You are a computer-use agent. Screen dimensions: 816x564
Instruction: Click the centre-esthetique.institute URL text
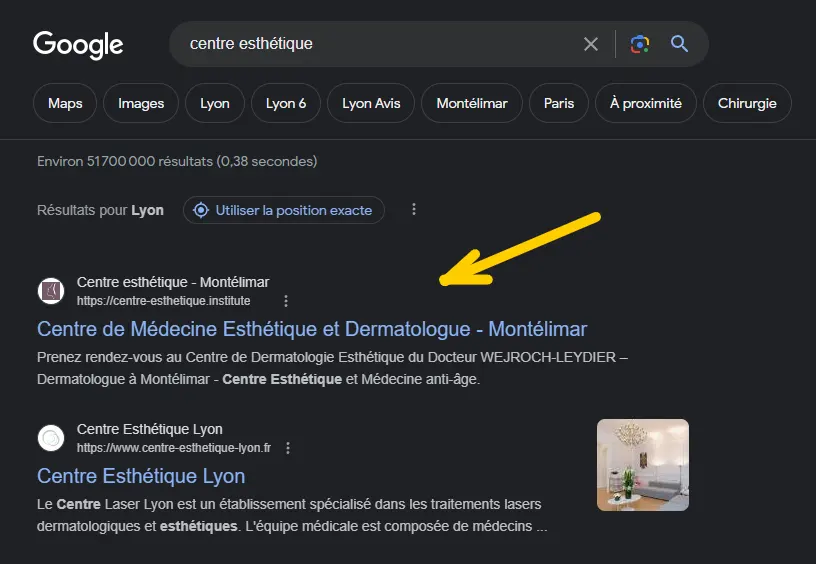(163, 301)
